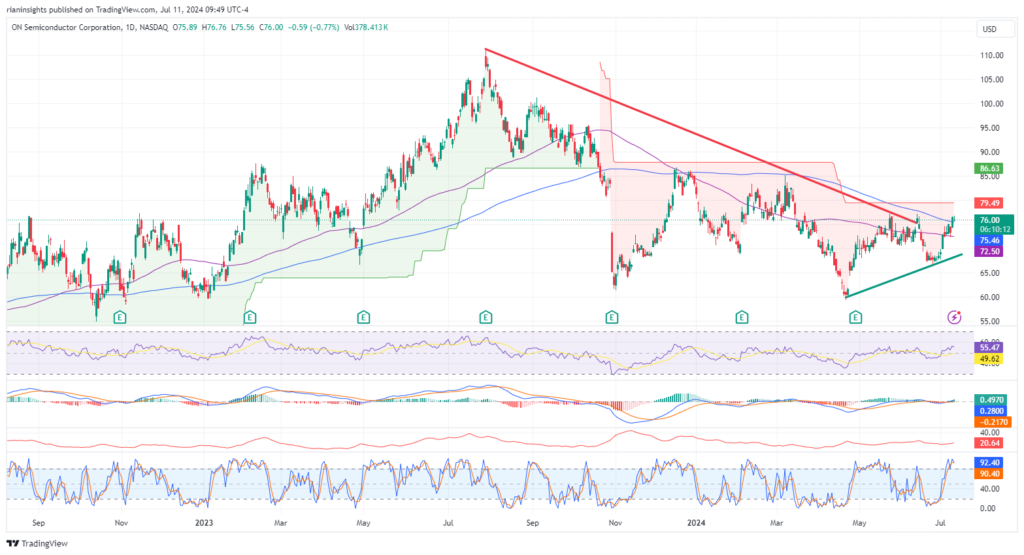Image resolution: width=1024 pixels, height=555 pixels.
Task: Select the green 86.63 price label
Action: pyautogui.click(x=989, y=168)
